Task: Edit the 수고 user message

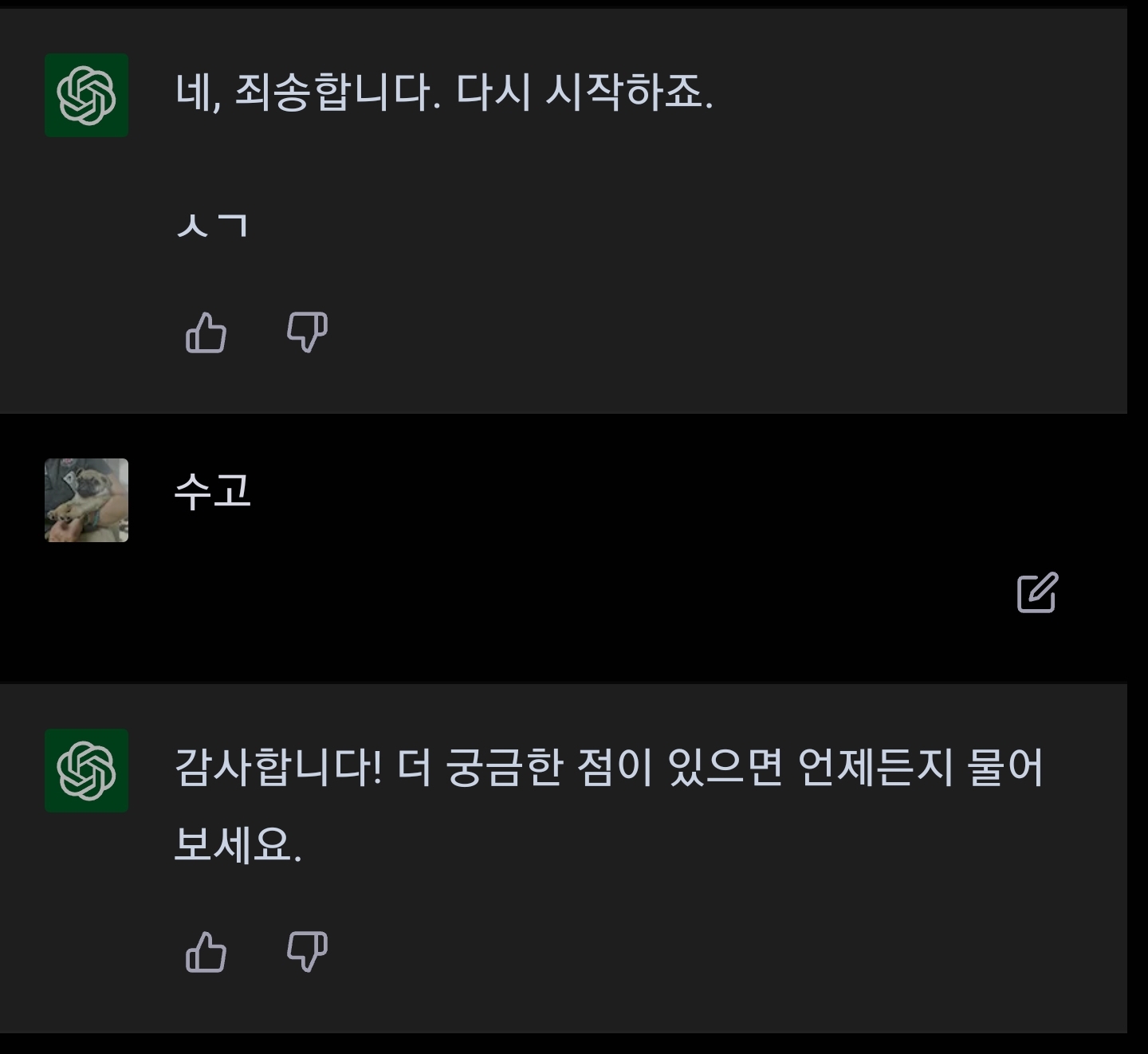Action: click(x=1037, y=592)
